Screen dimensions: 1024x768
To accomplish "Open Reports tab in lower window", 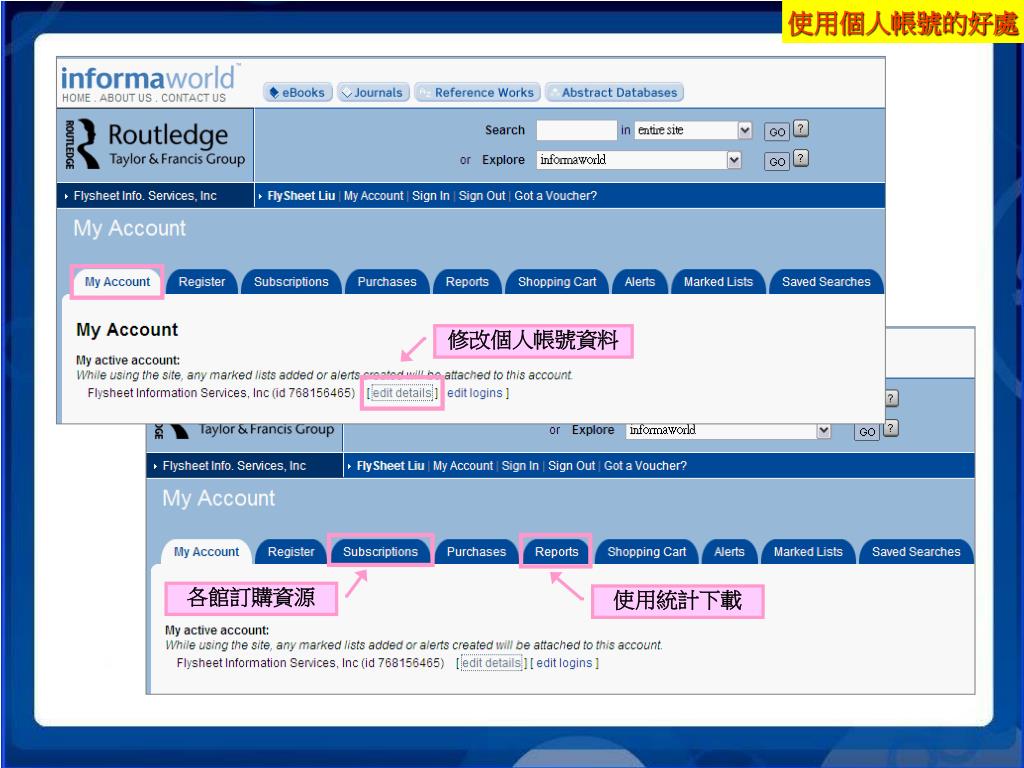I will 556,552.
